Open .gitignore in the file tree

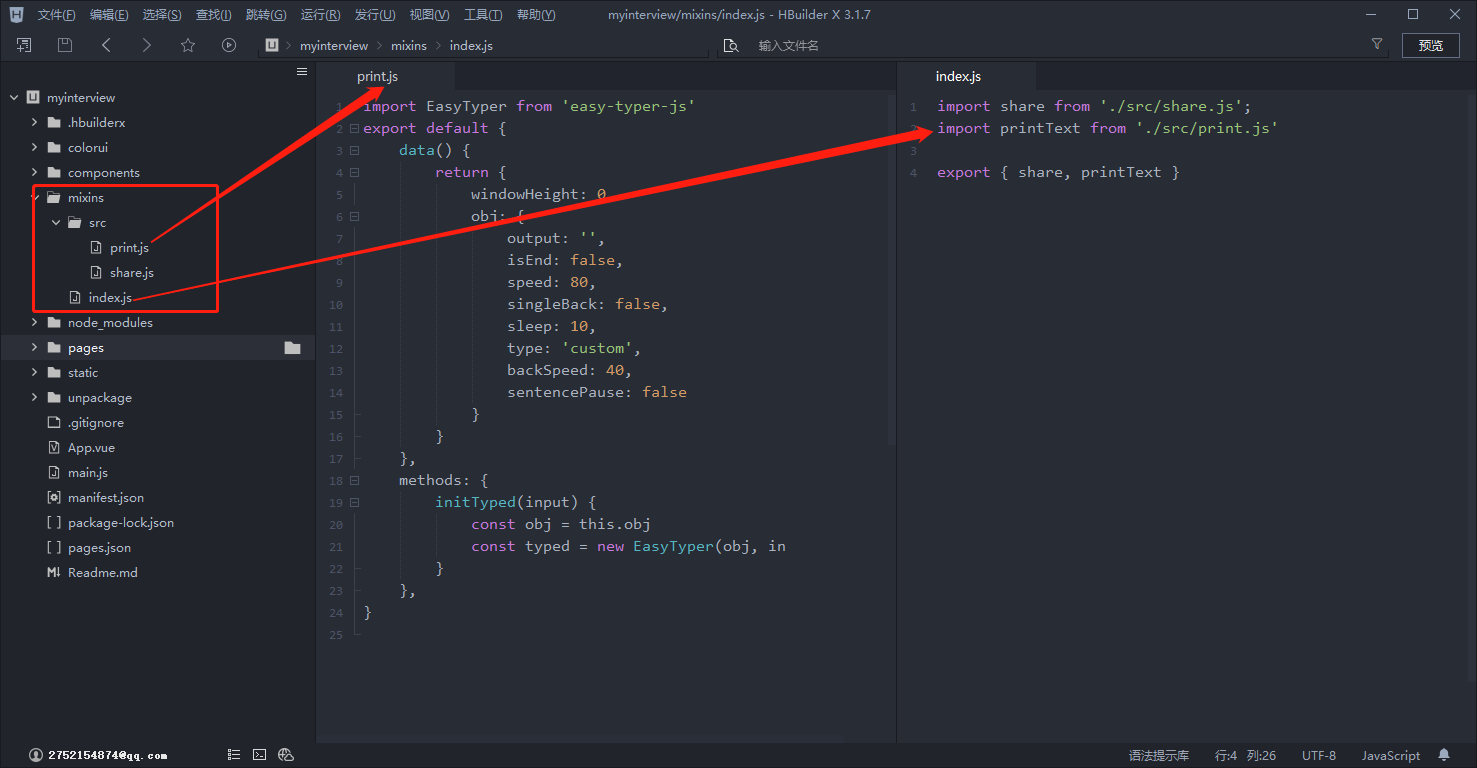pyautogui.click(x=96, y=423)
